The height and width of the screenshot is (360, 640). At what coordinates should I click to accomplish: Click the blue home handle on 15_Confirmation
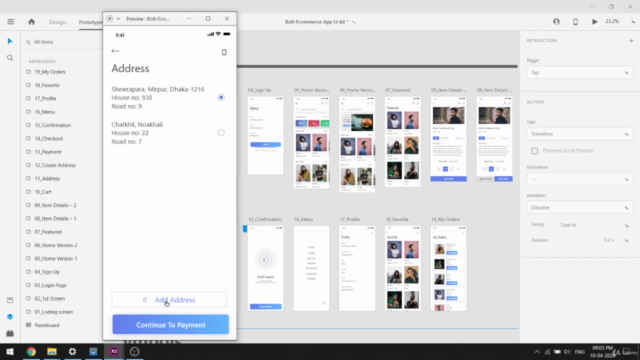(245, 229)
